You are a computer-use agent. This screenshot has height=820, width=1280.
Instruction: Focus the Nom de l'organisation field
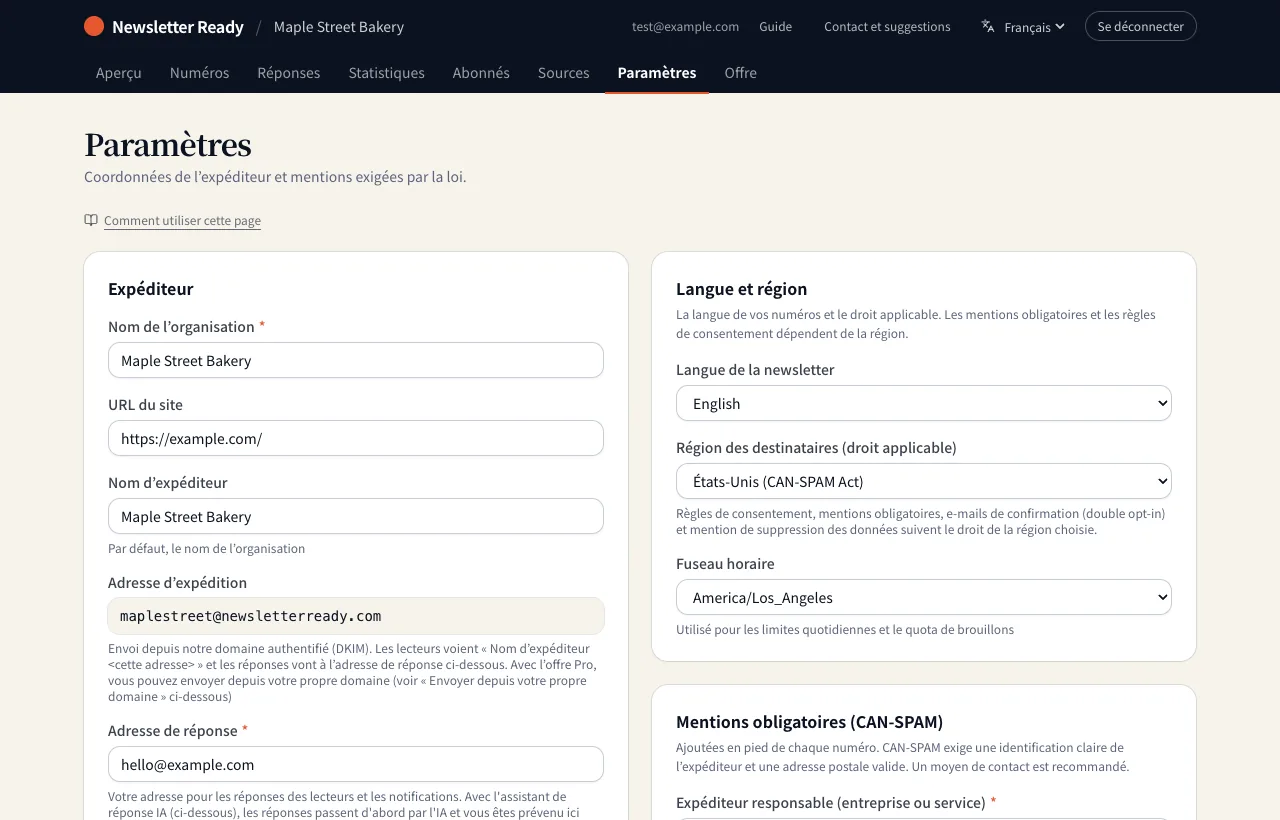click(356, 360)
